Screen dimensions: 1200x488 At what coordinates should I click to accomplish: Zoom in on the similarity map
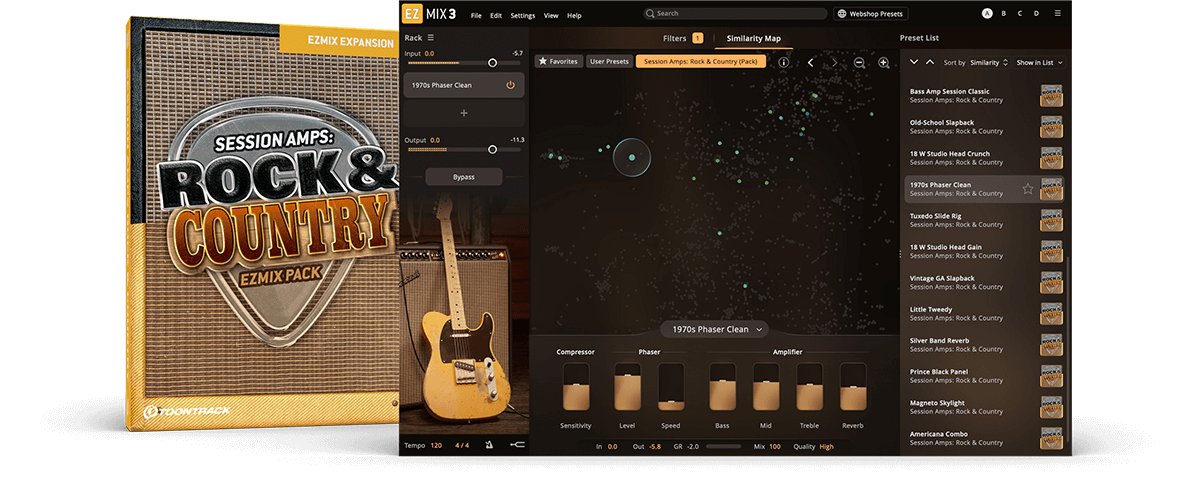click(x=884, y=62)
